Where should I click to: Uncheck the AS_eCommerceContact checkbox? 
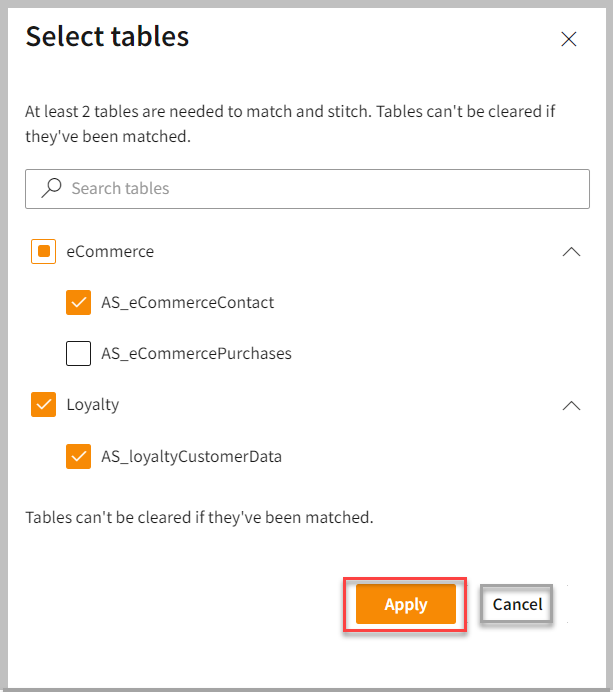pyautogui.click(x=79, y=302)
